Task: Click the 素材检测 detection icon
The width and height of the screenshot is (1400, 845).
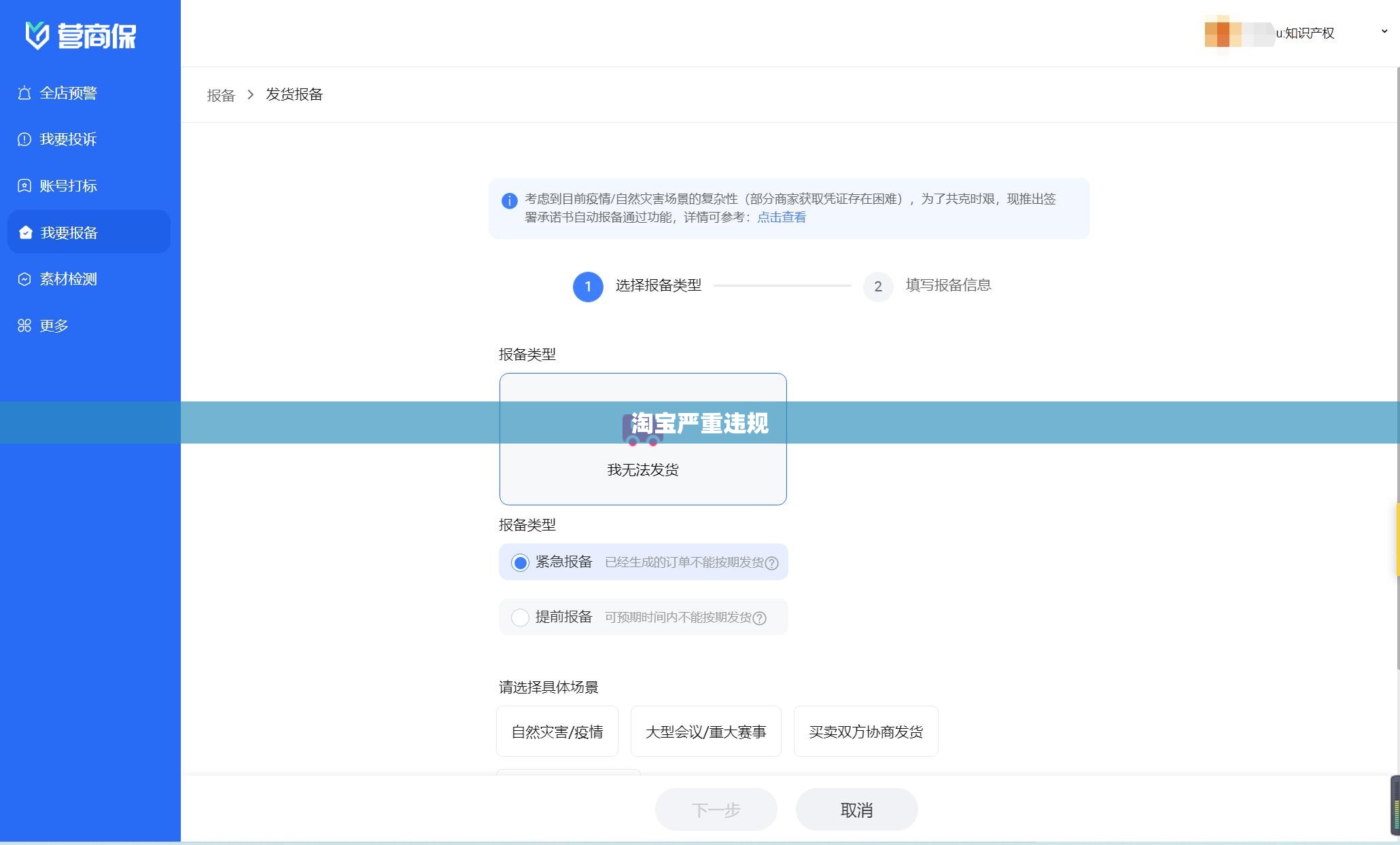Action: click(x=24, y=279)
